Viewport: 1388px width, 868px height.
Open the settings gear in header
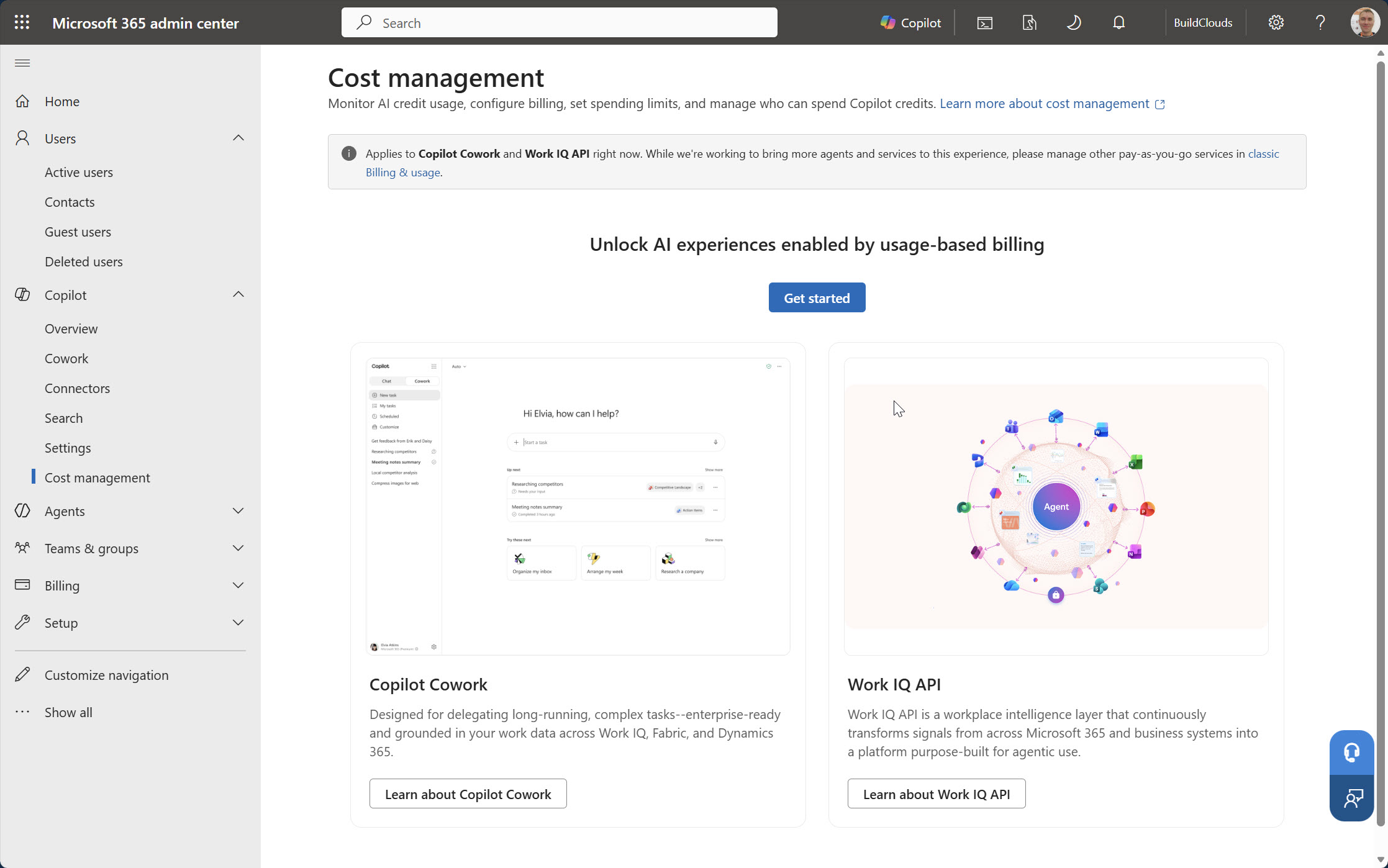click(x=1276, y=23)
